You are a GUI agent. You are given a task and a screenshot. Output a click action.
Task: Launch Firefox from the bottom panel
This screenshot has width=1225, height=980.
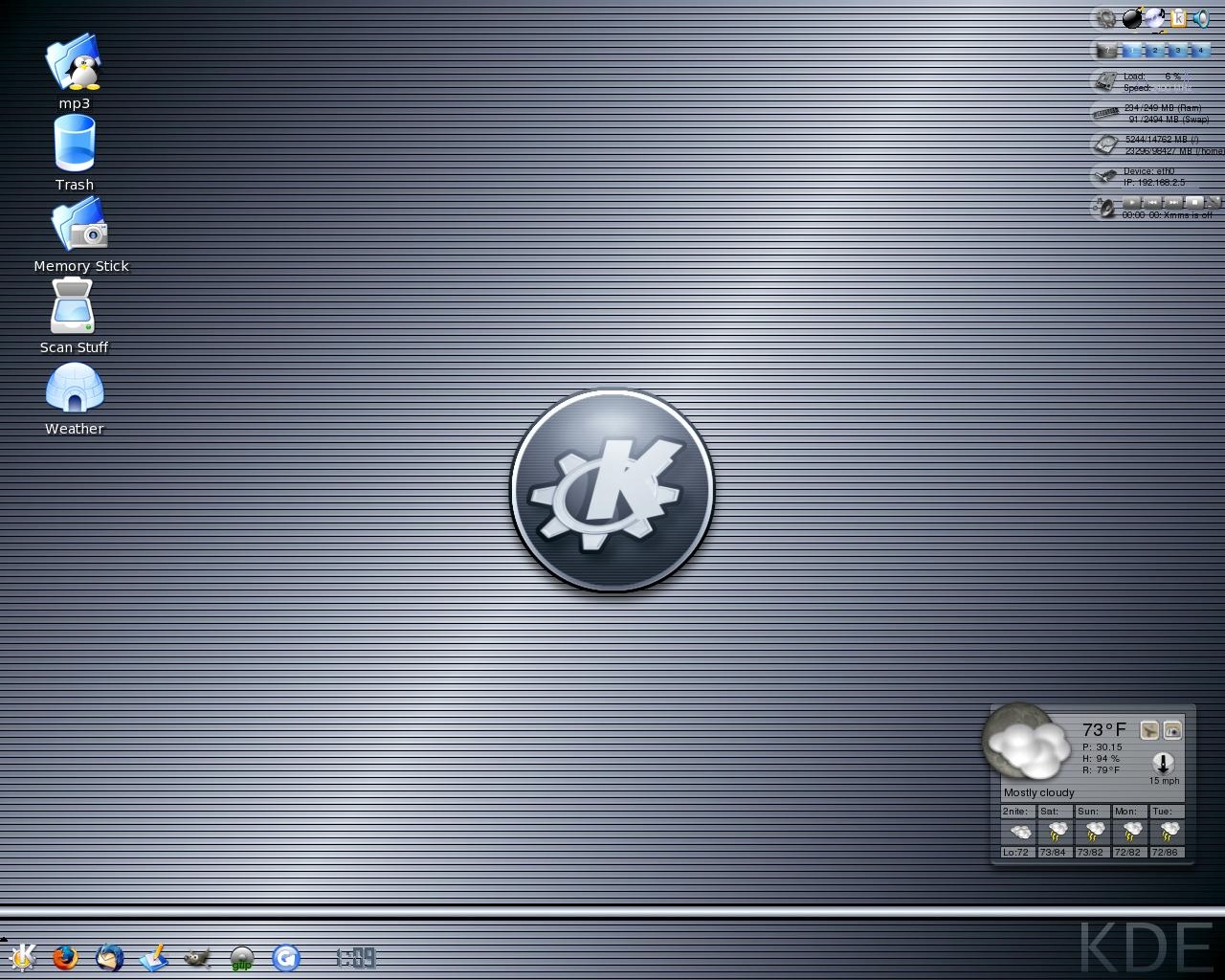(x=65, y=957)
